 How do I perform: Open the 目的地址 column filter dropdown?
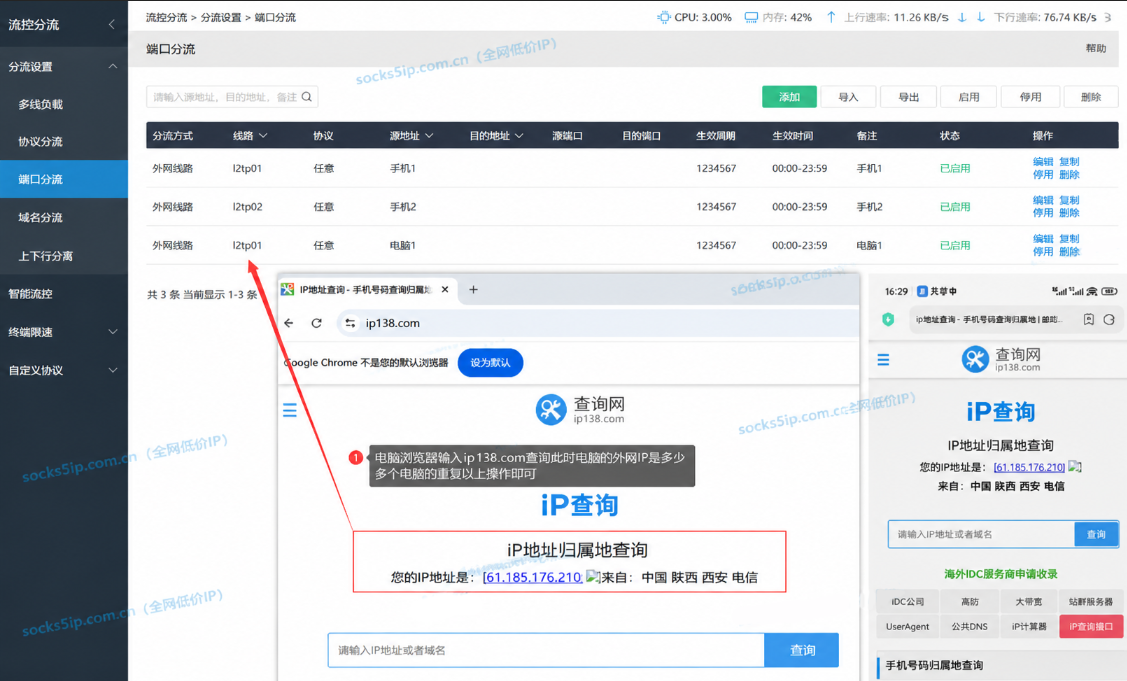point(519,135)
